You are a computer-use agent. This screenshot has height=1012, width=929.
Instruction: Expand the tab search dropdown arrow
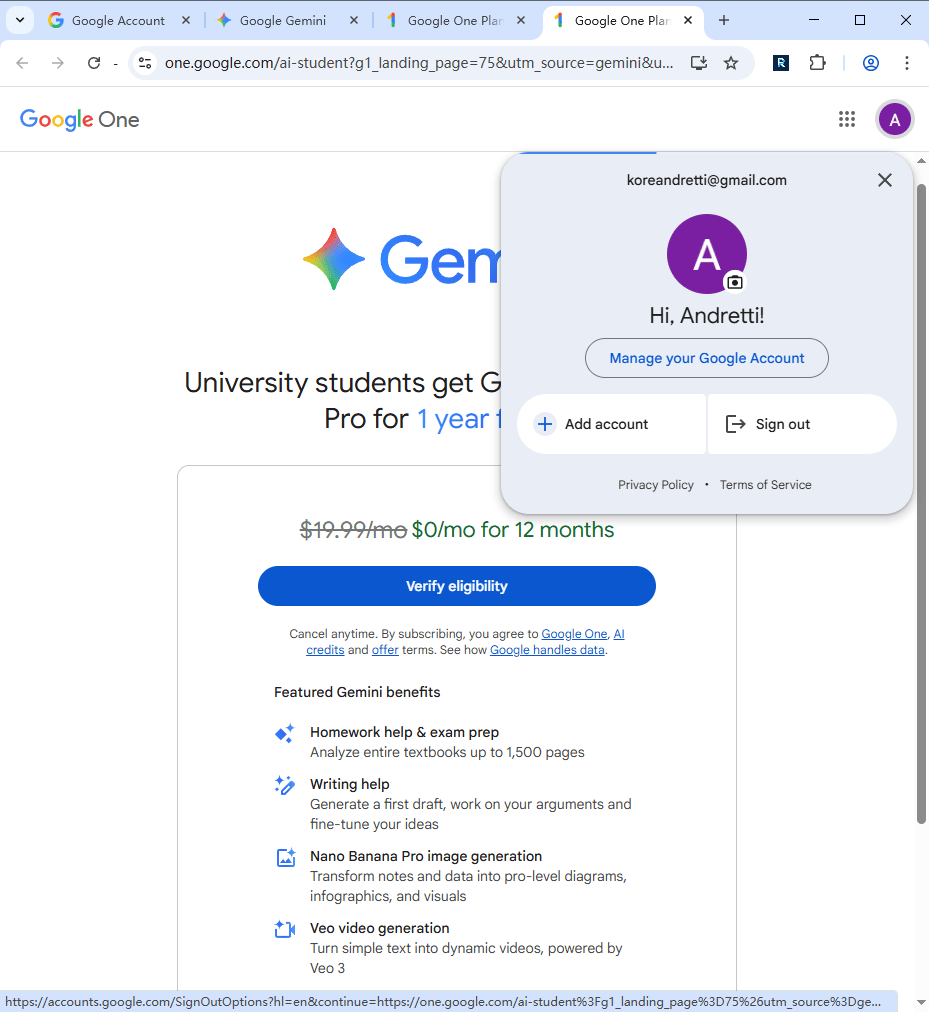[19, 20]
